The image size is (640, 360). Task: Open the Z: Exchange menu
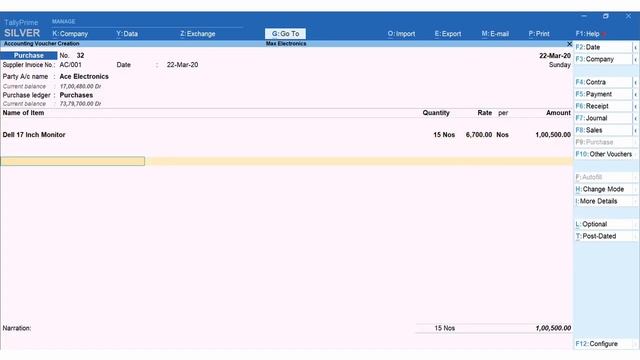(198, 34)
